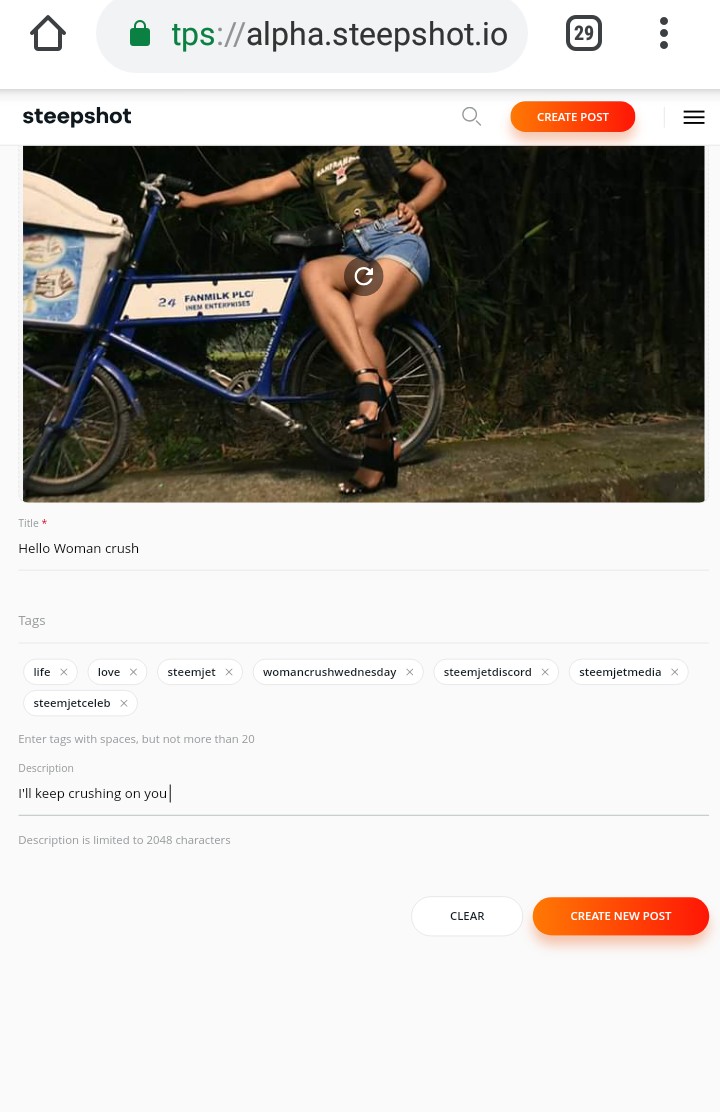The image size is (720, 1112).
Task: Open the browser tab switcher showing 29
Action: tap(583, 33)
